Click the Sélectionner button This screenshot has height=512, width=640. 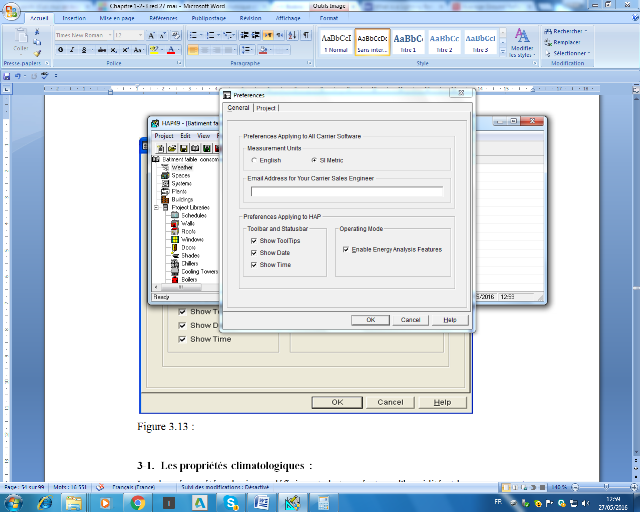point(568,53)
